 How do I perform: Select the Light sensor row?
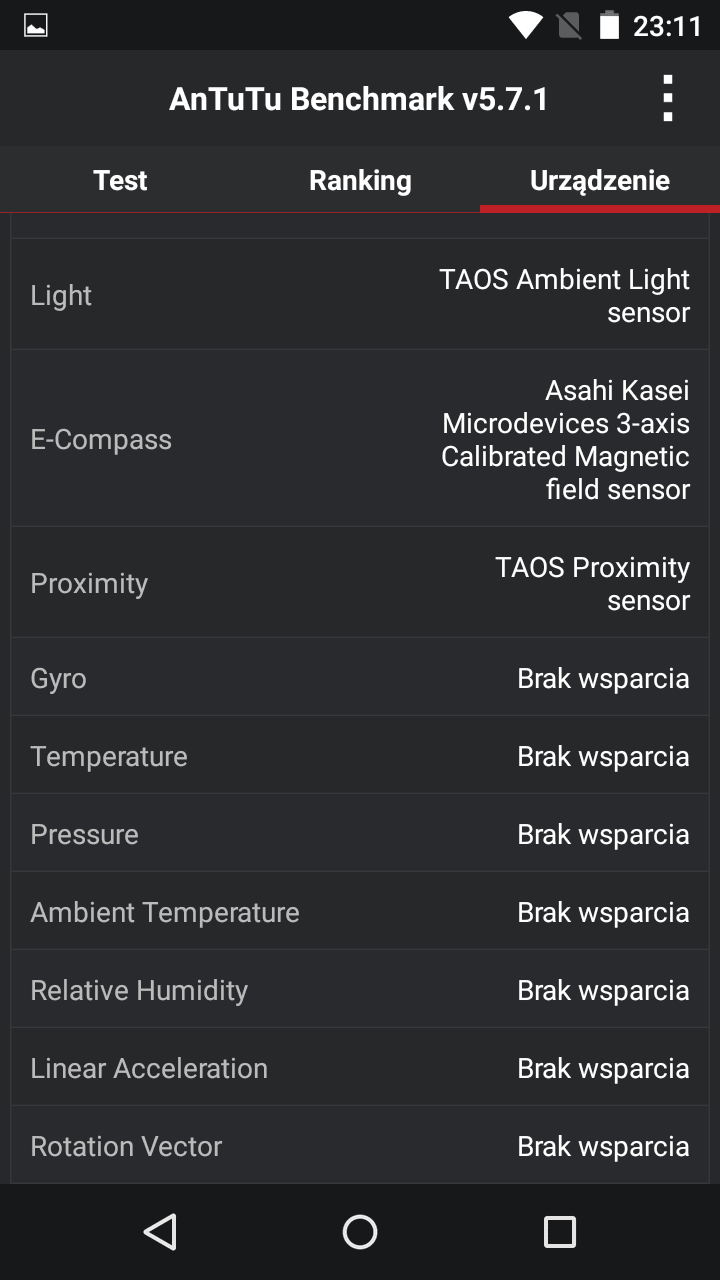pos(360,295)
